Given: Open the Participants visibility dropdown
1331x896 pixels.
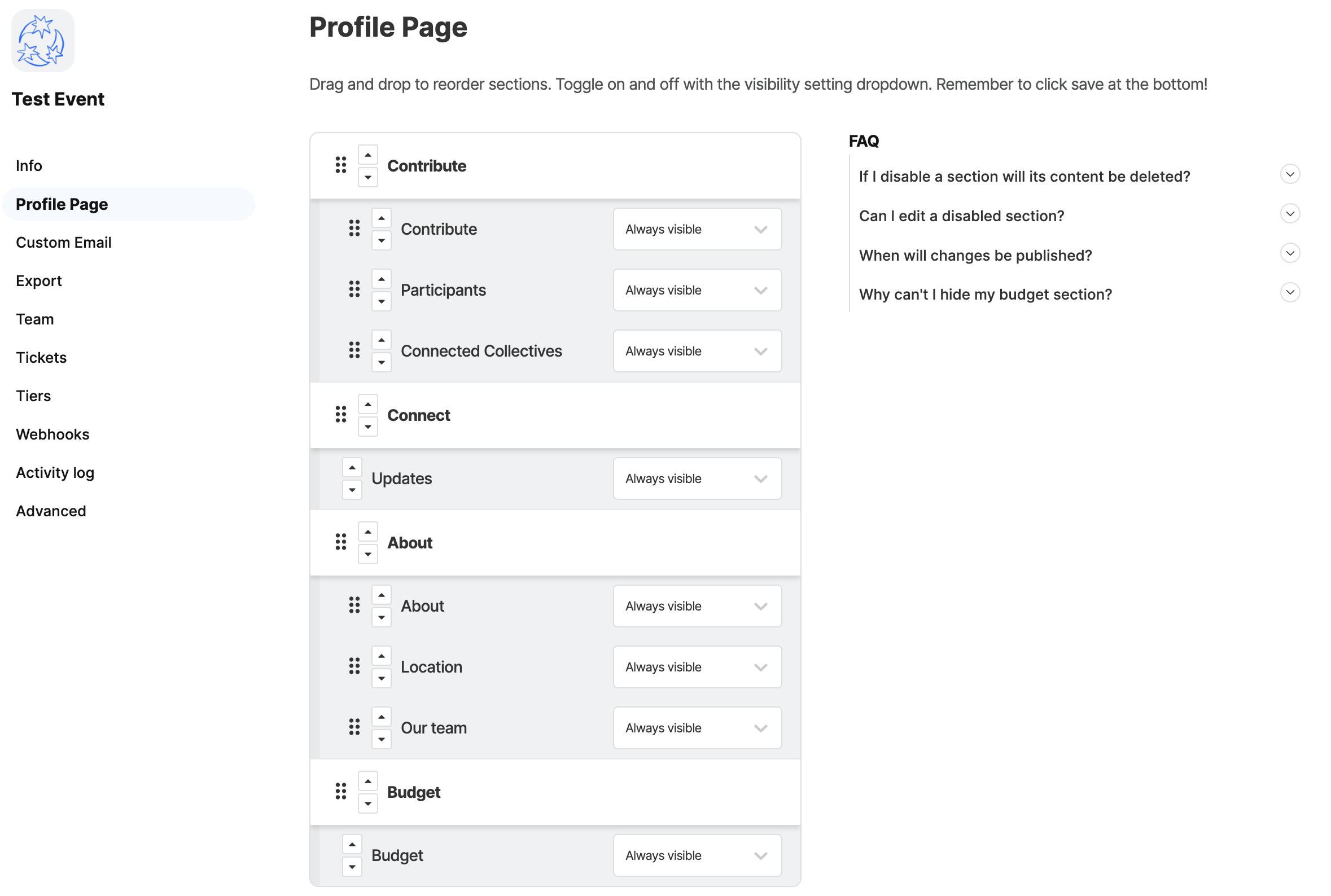Looking at the screenshot, I should click(x=697, y=289).
